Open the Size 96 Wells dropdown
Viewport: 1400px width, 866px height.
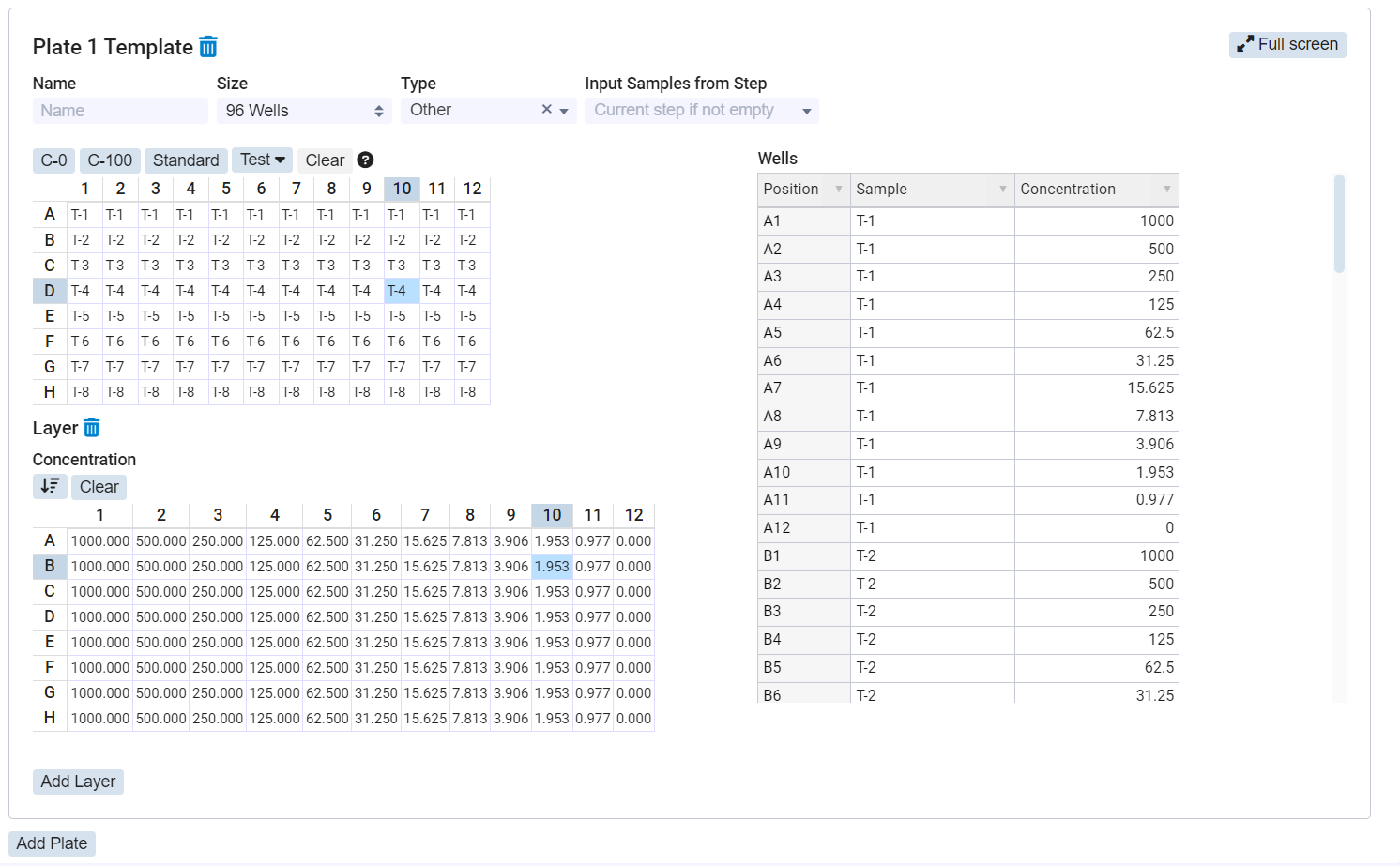tap(304, 111)
